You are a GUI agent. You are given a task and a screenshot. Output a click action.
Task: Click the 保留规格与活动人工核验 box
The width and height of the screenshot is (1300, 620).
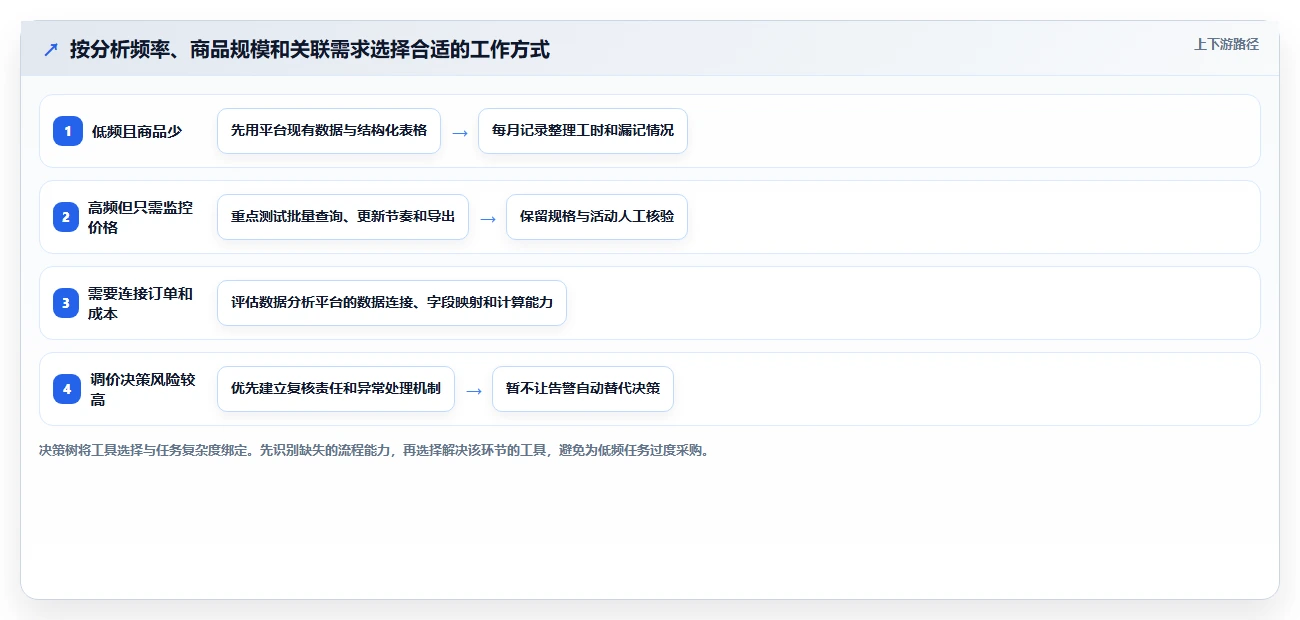click(597, 217)
